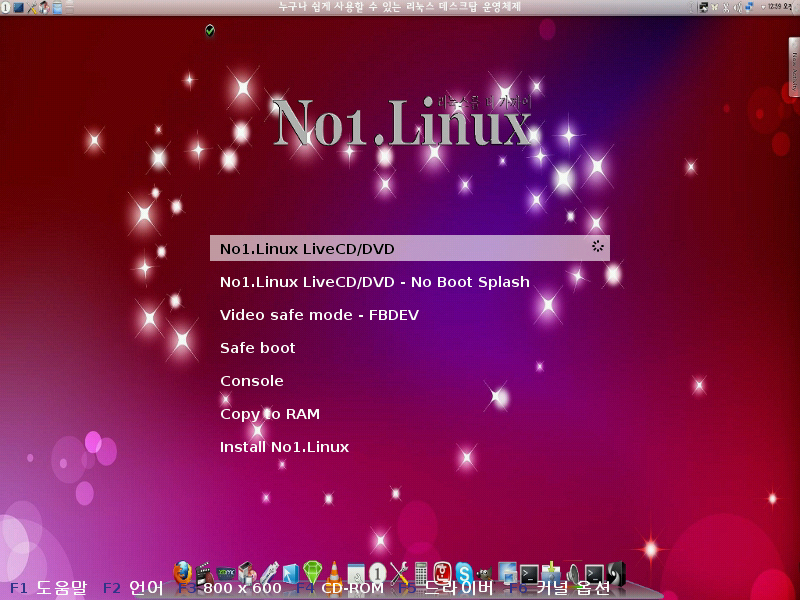Open settings tools icon in top panel
Viewport: 800px width, 600px height.
32,7
